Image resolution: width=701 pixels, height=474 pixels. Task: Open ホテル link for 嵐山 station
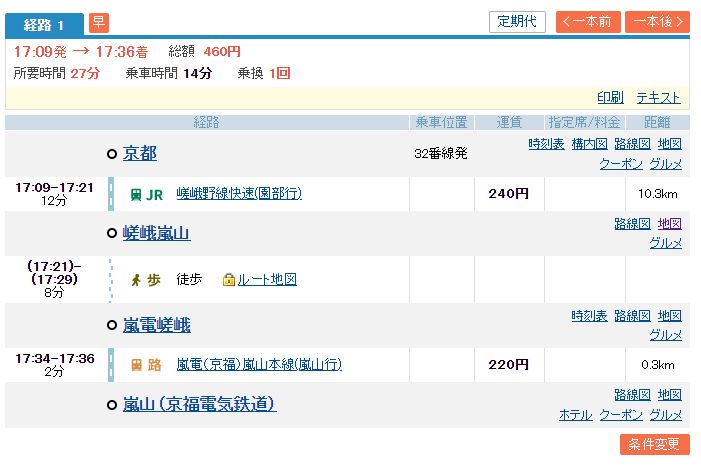click(575, 414)
